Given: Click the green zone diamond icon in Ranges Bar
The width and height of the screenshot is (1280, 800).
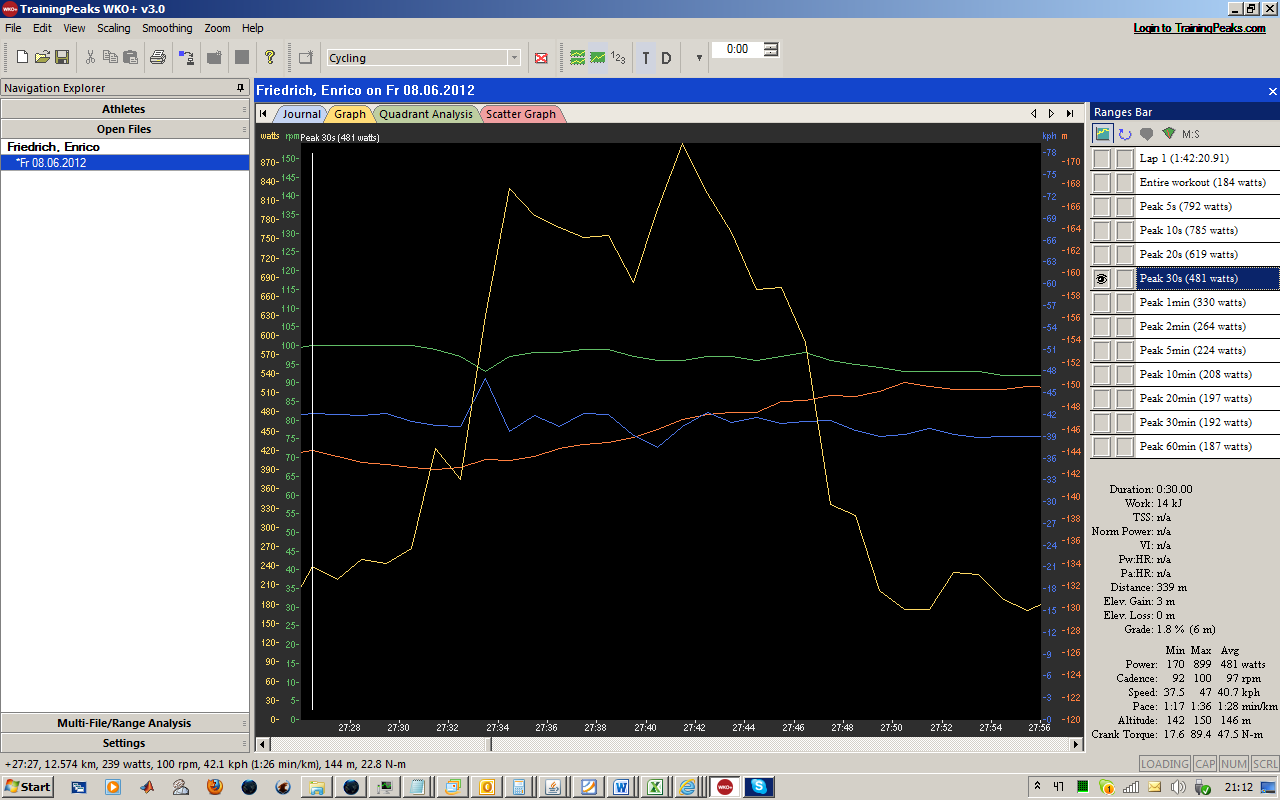Looking at the screenshot, I should [x=1168, y=133].
